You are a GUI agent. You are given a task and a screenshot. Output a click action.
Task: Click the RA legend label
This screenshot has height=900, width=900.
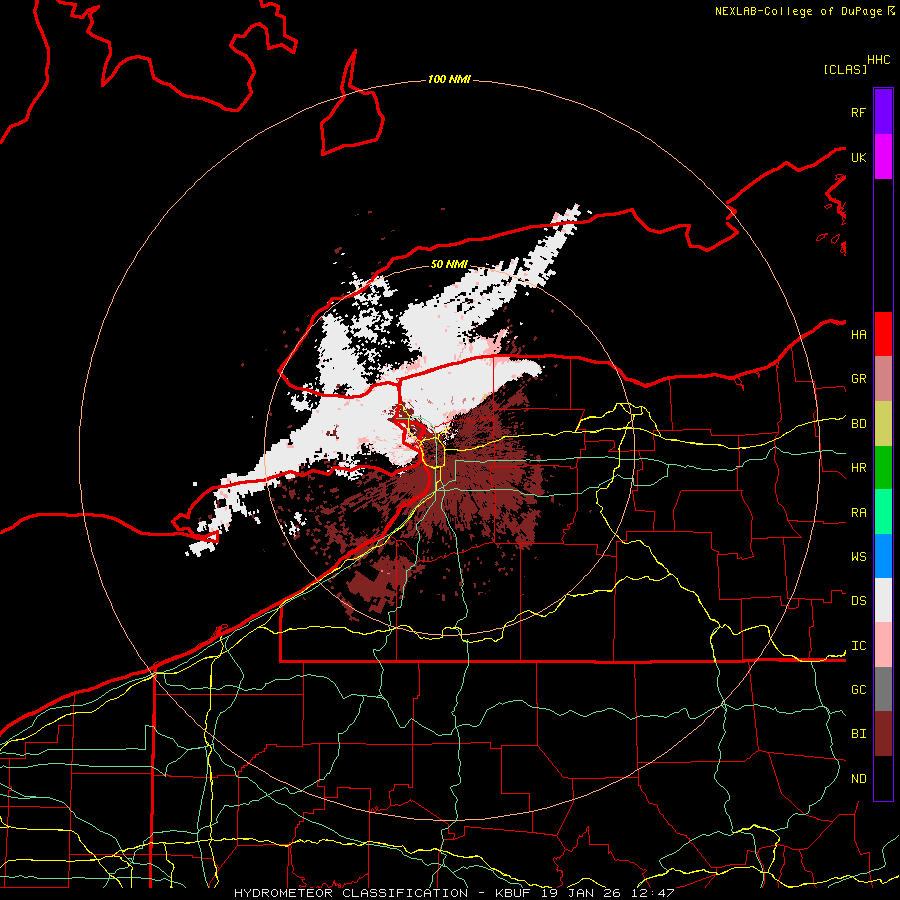tap(859, 513)
